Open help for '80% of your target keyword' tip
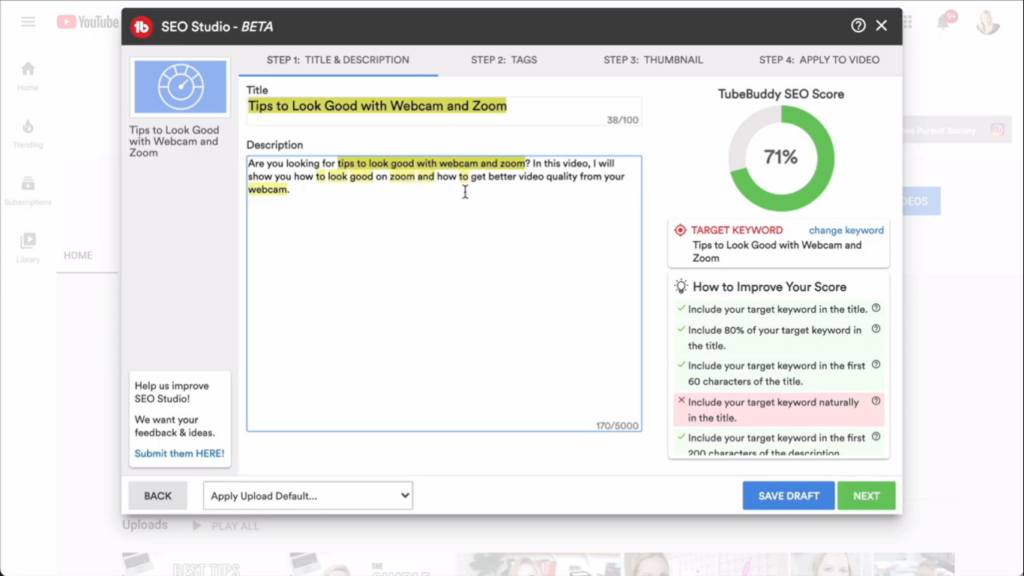 click(876, 329)
